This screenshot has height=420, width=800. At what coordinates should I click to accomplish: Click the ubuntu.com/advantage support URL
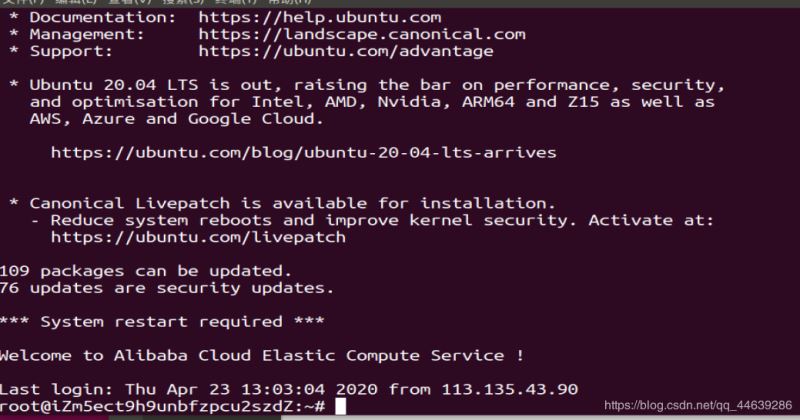coord(345,51)
